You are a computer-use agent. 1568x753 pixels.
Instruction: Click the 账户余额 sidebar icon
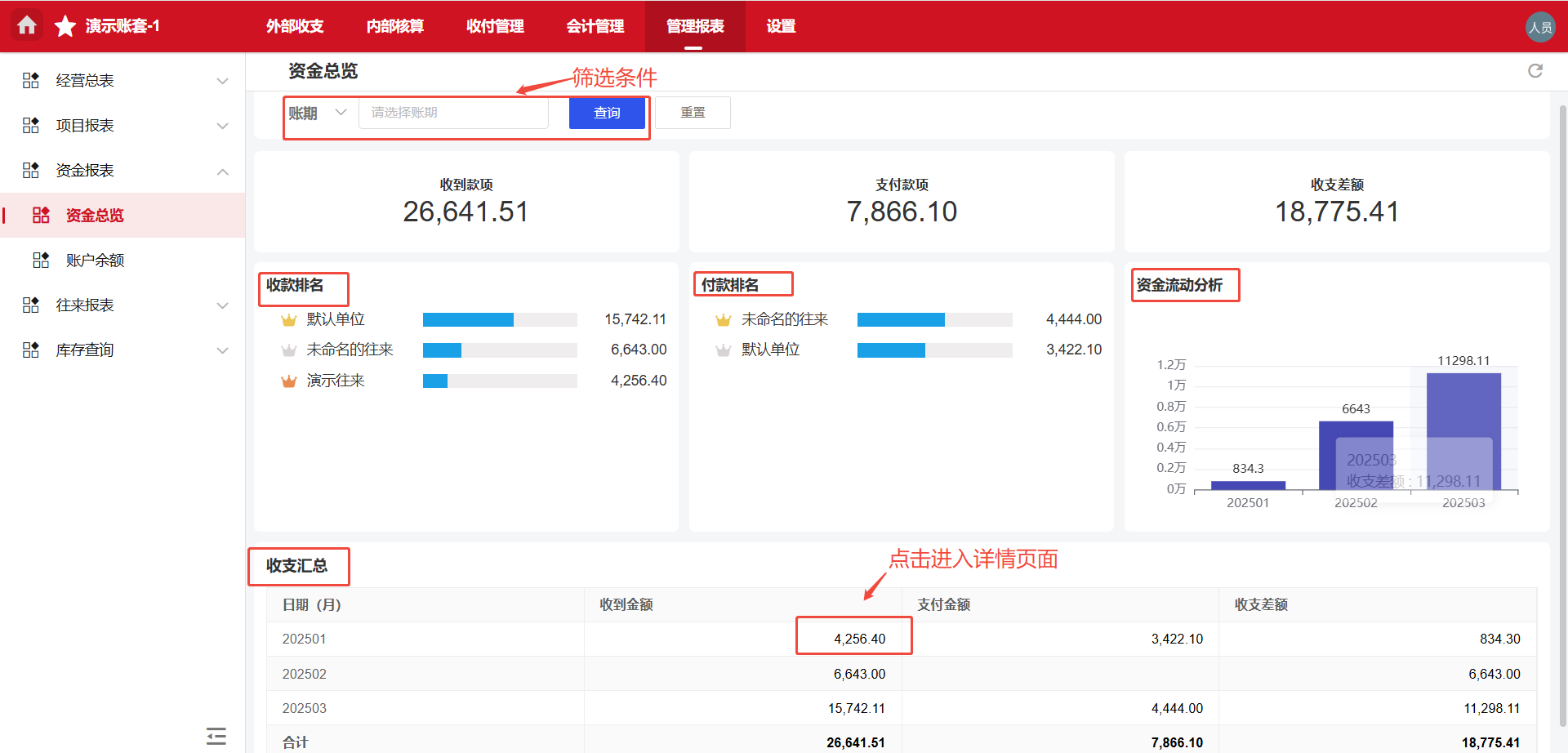coord(41,260)
